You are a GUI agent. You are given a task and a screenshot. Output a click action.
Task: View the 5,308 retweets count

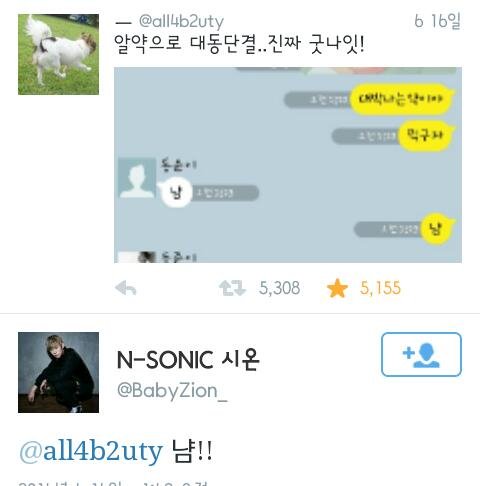click(279, 288)
